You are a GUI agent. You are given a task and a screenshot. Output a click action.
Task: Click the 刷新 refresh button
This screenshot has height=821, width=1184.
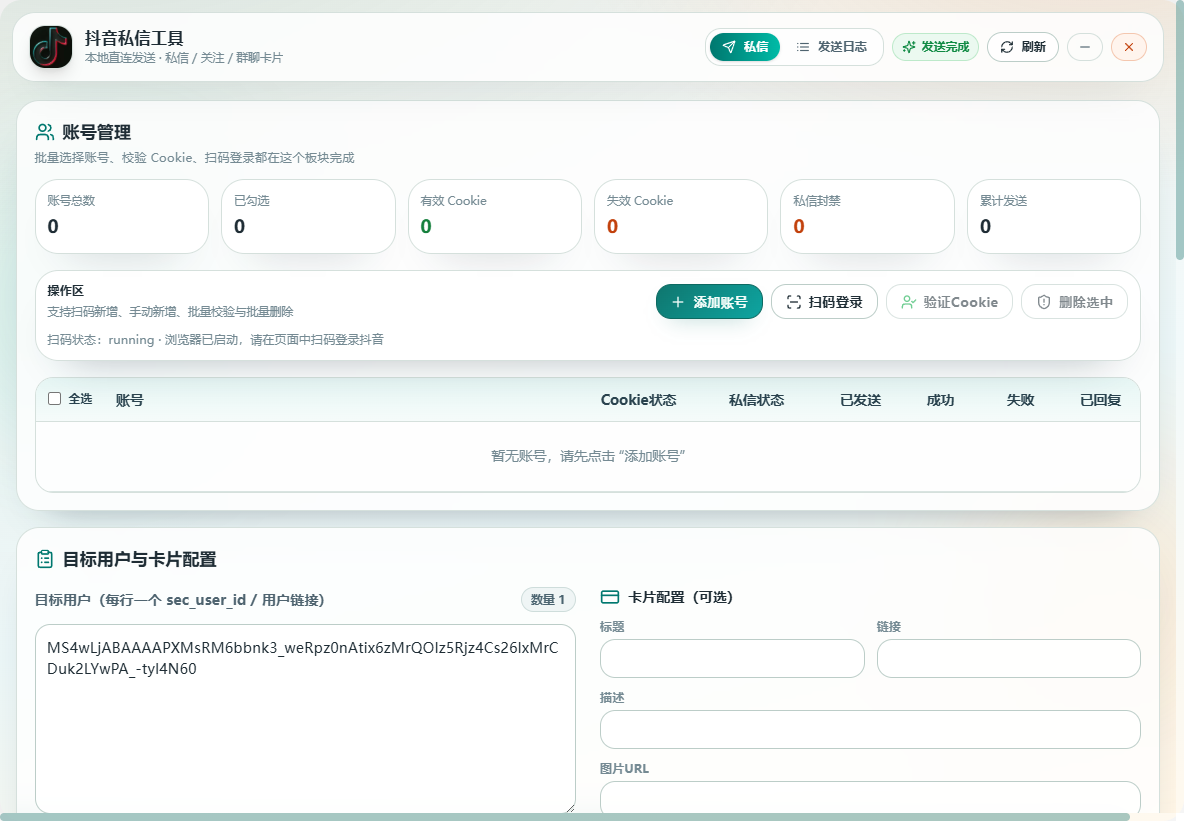[1023, 47]
